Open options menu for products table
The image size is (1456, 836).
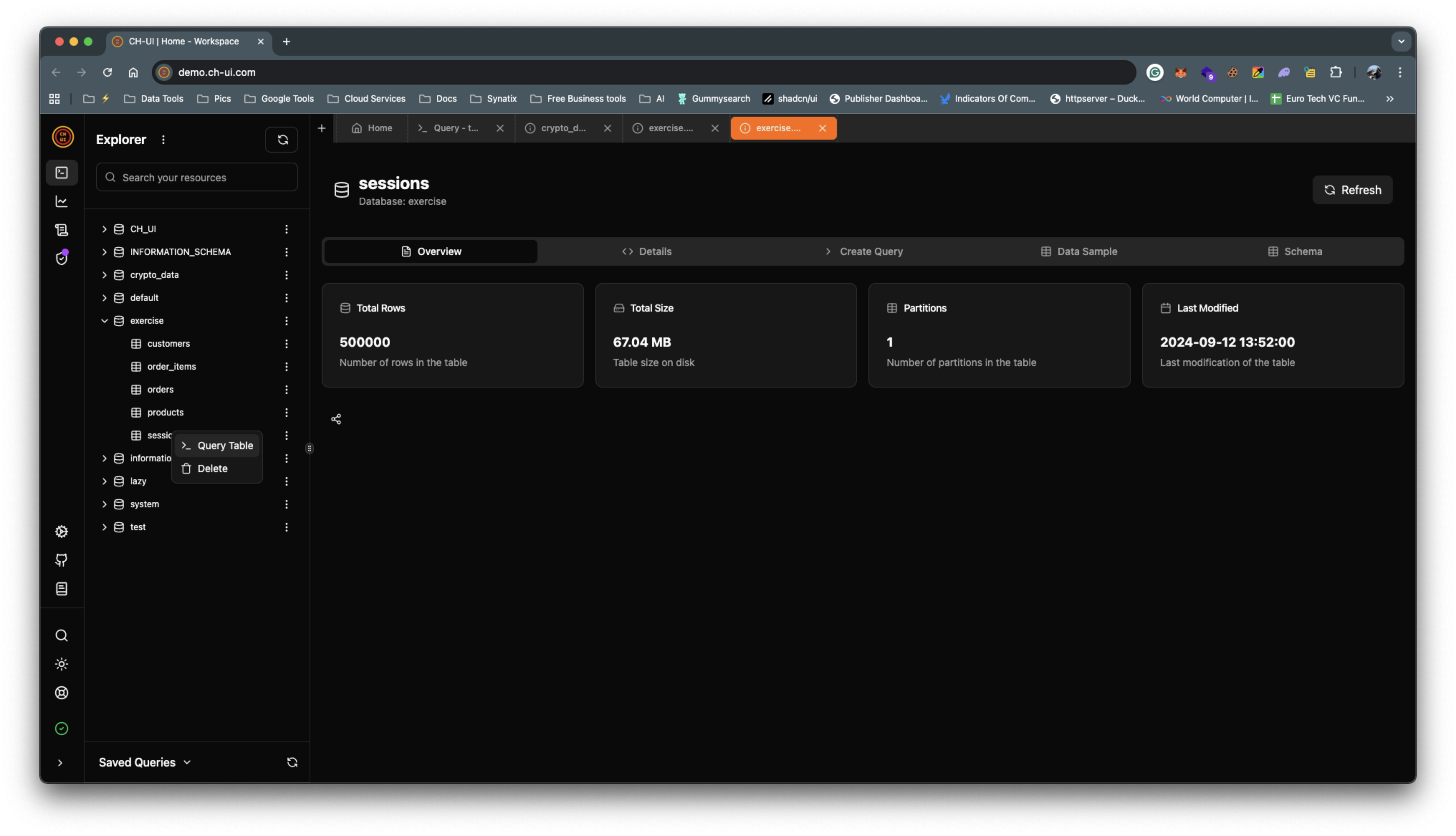[287, 413]
